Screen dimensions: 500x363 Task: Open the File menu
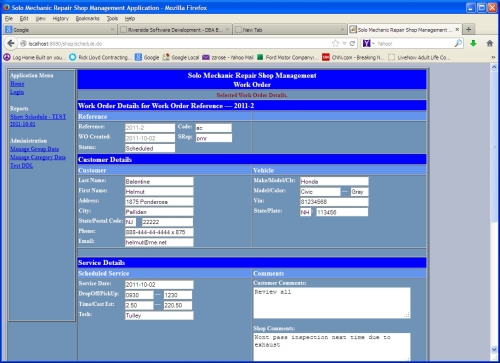[x=9, y=18]
